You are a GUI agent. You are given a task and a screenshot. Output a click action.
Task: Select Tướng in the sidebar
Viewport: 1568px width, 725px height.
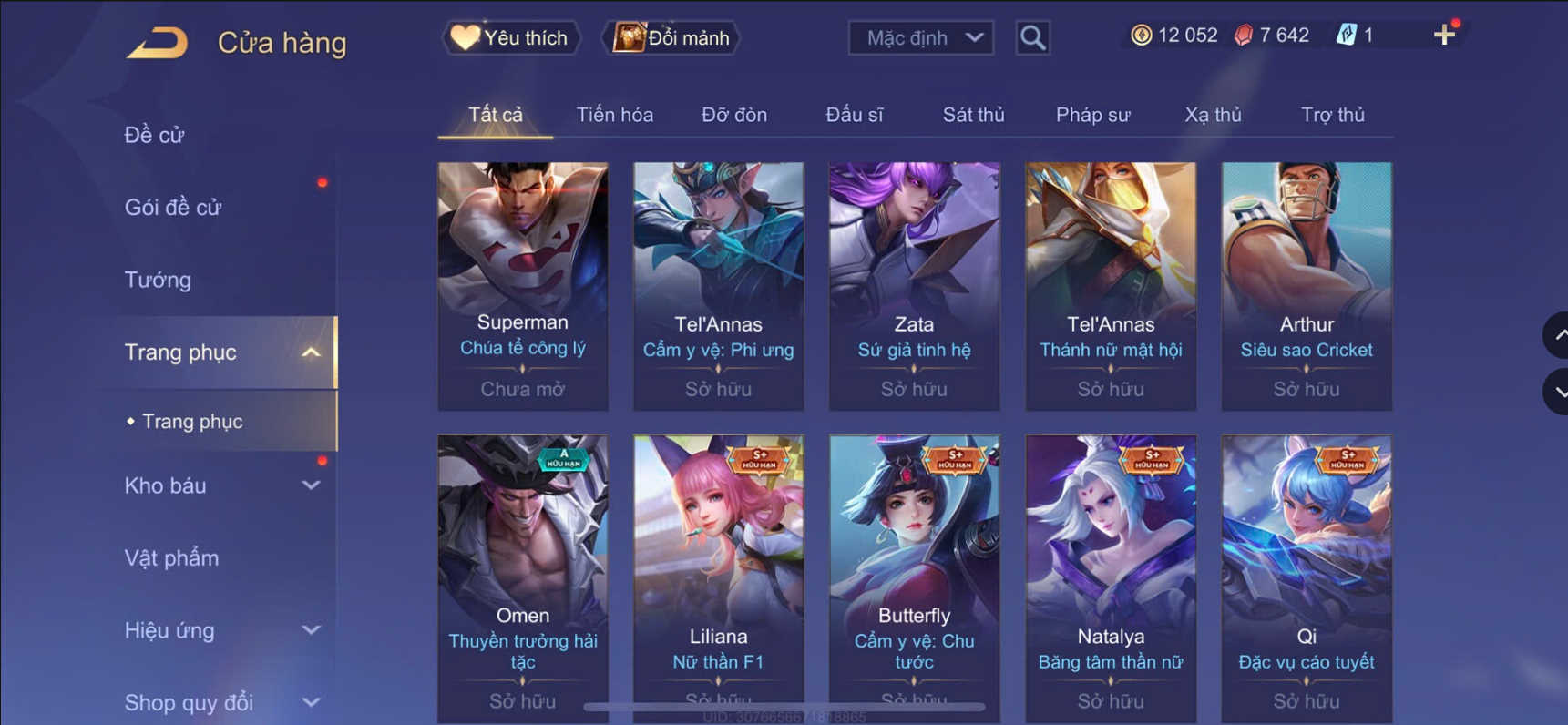158,280
